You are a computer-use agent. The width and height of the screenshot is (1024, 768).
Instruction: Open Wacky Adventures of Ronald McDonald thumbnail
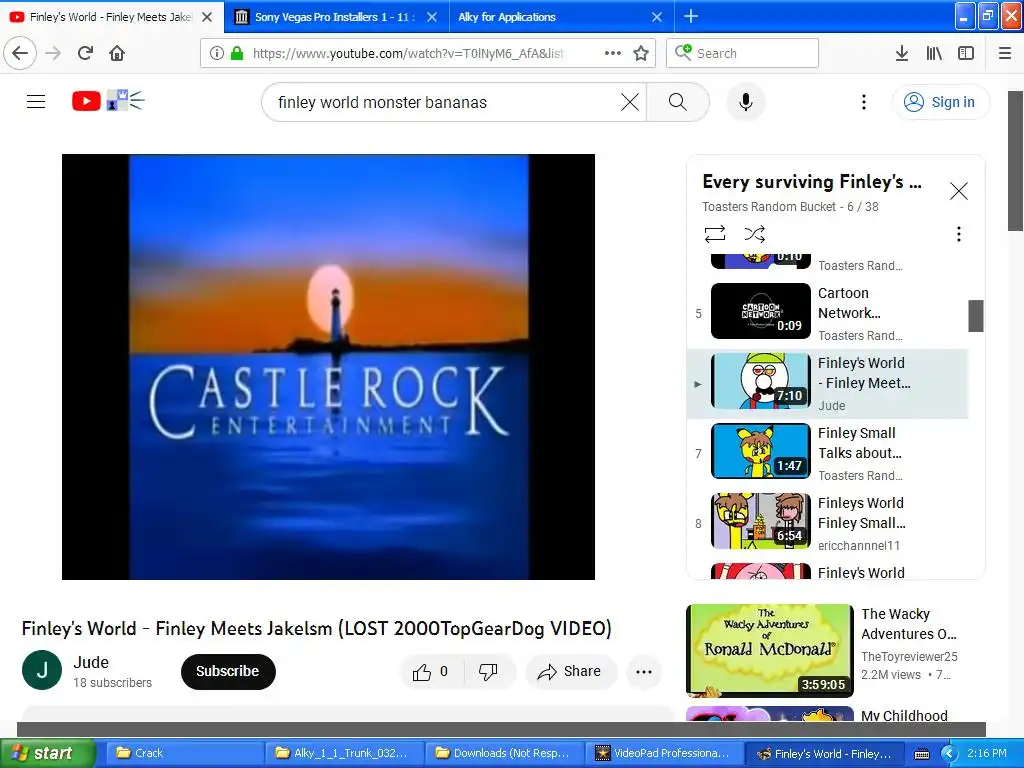(x=770, y=650)
